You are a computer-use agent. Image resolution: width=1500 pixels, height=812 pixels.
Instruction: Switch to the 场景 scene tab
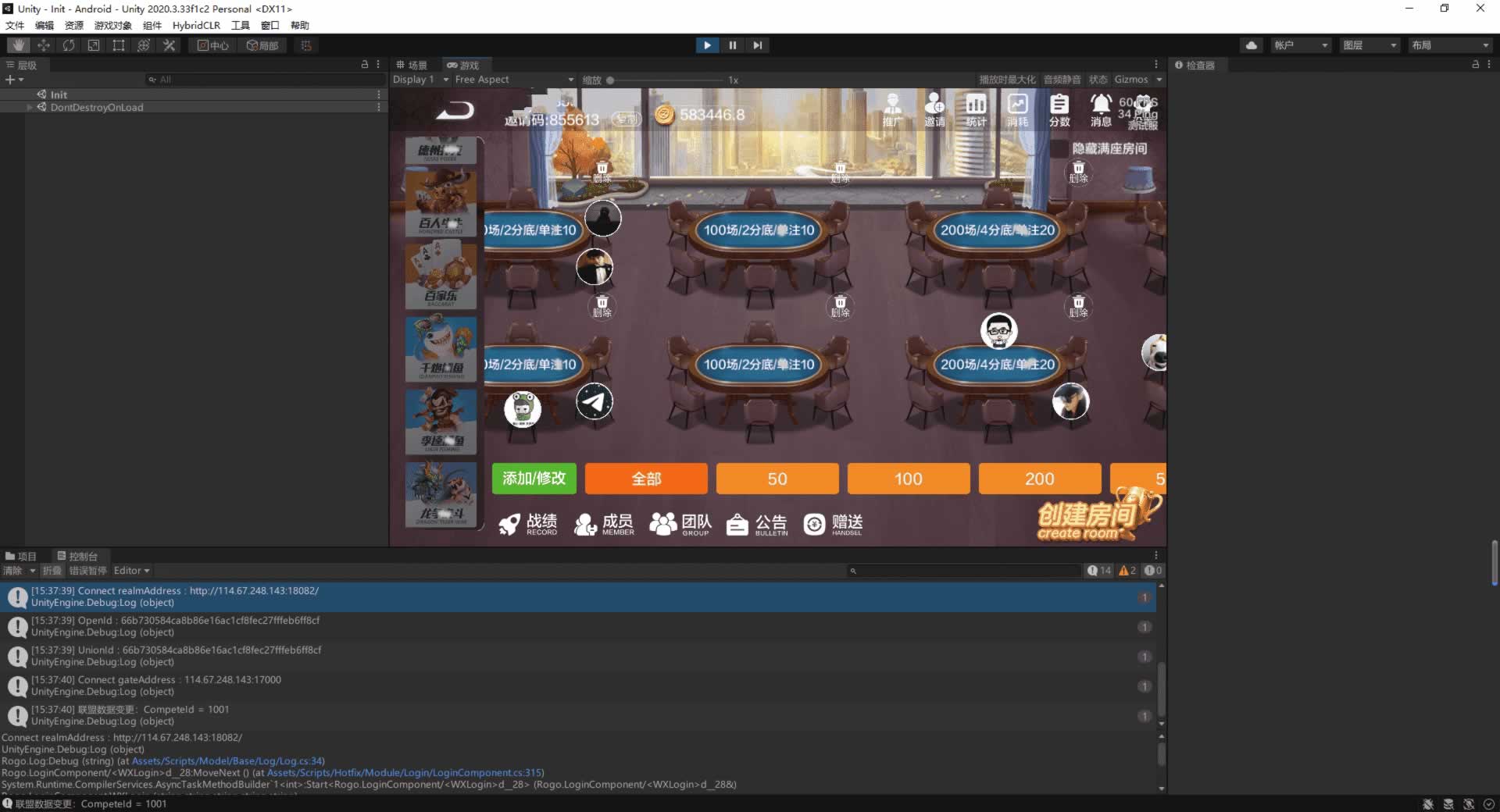click(412, 65)
